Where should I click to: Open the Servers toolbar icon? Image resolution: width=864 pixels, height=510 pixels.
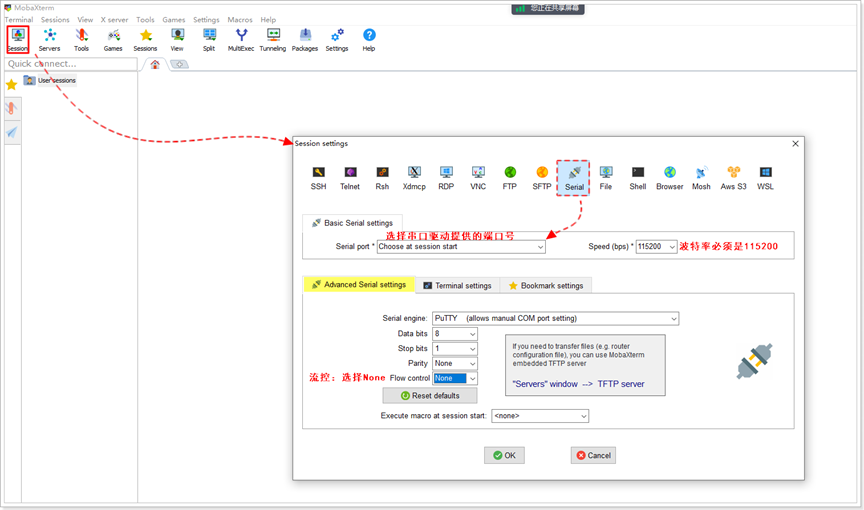coord(50,40)
